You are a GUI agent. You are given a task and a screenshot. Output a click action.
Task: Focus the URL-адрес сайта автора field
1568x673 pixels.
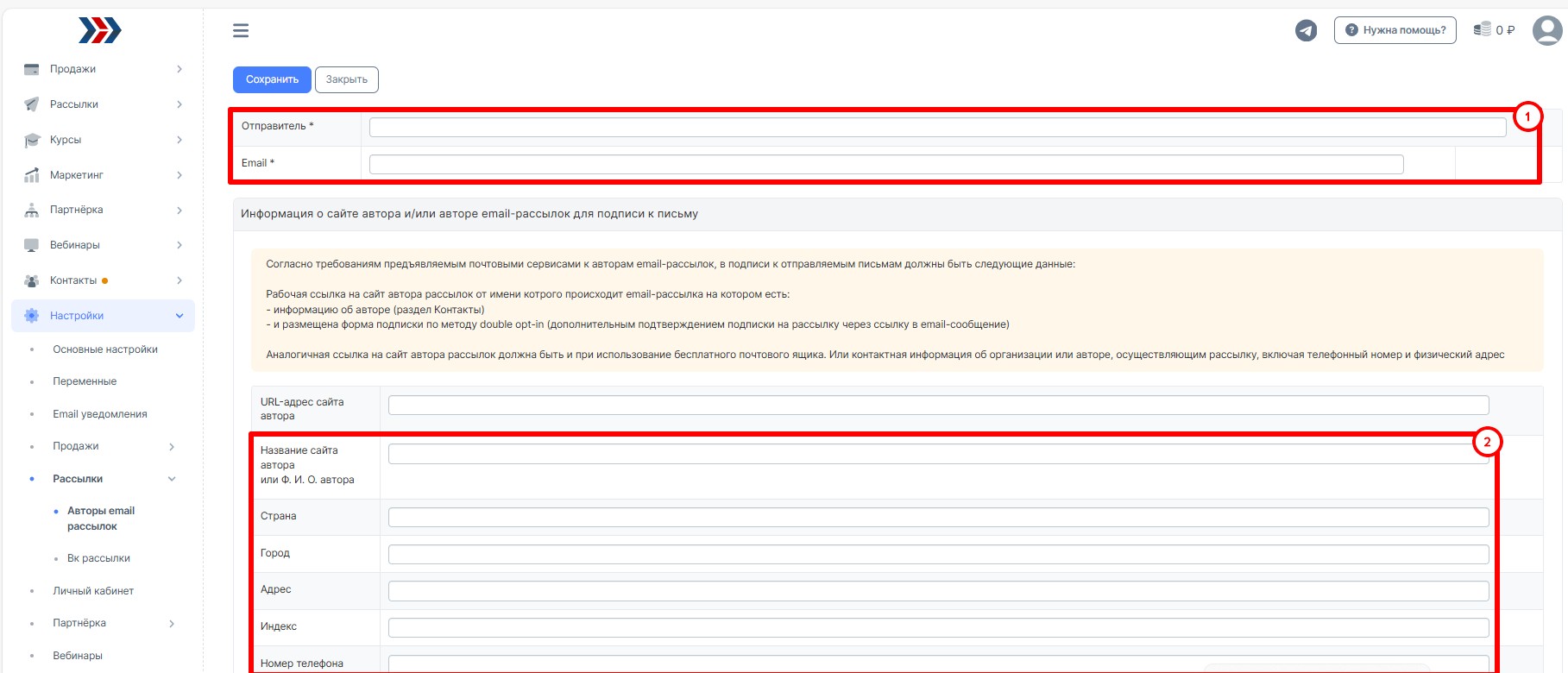click(x=938, y=406)
